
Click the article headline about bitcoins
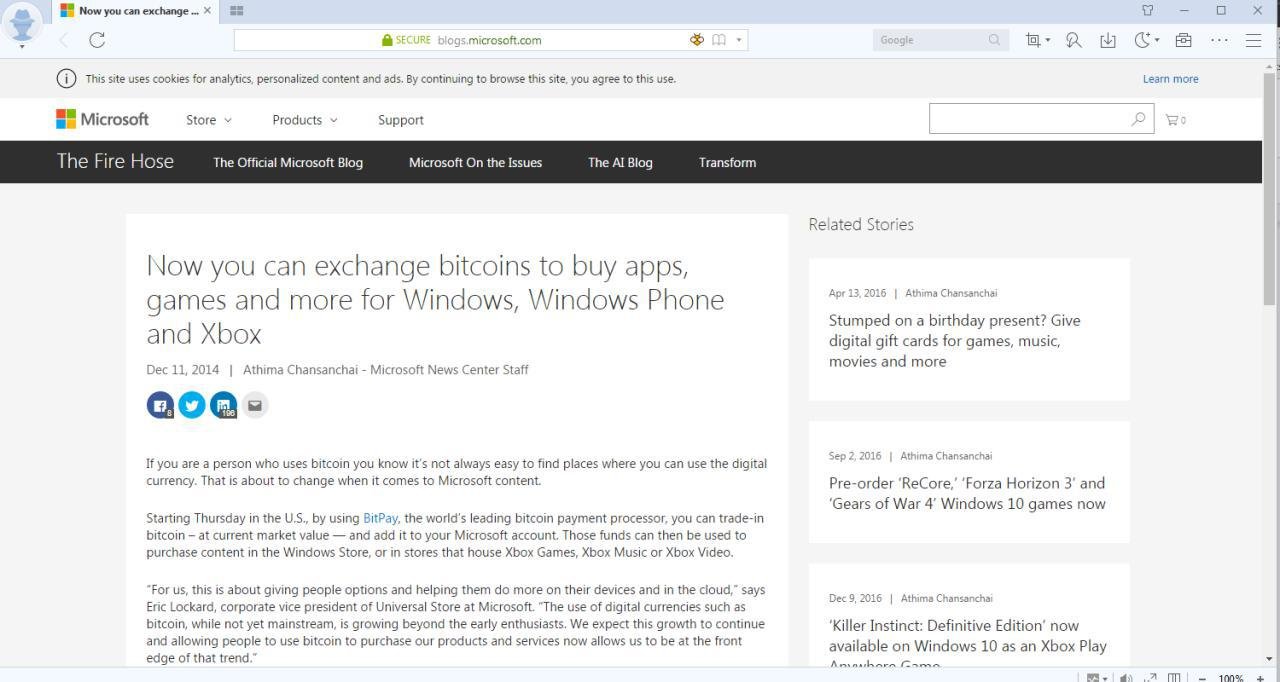tap(435, 299)
